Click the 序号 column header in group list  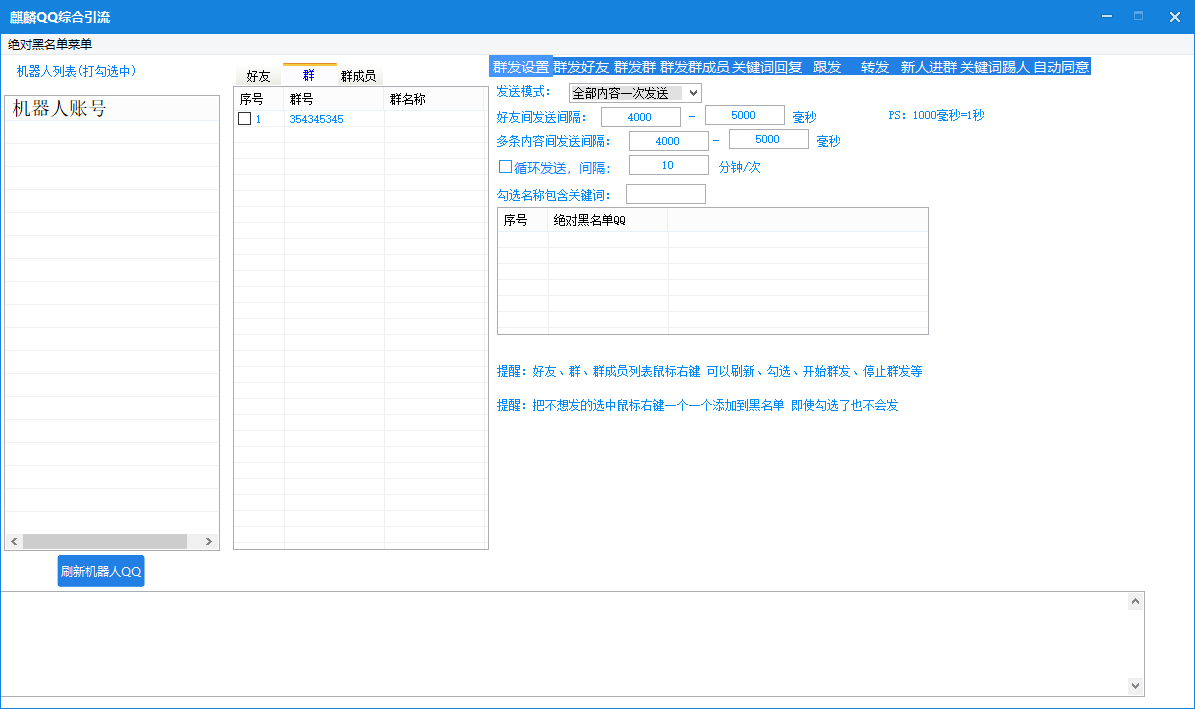pos(259,99)
